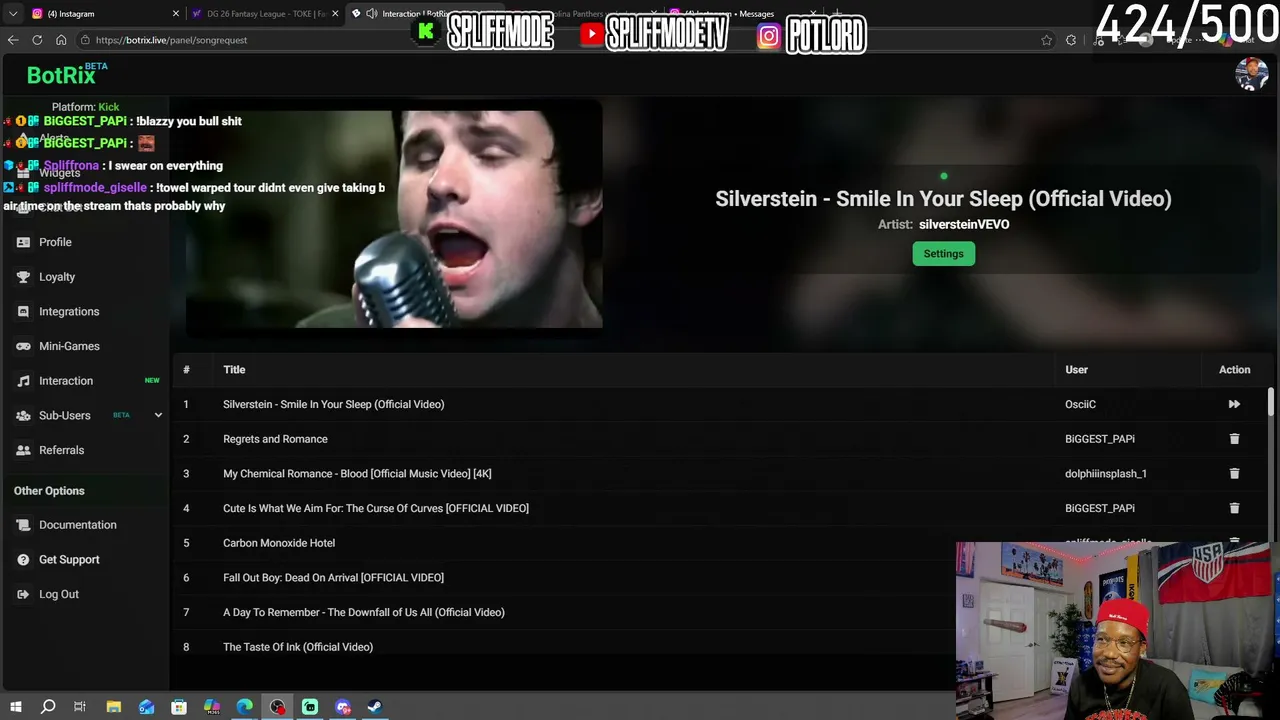The height and width of the screenshot is (720, 1280).
Task: Open Task View on the taskbar
Action: pos(80,707)
